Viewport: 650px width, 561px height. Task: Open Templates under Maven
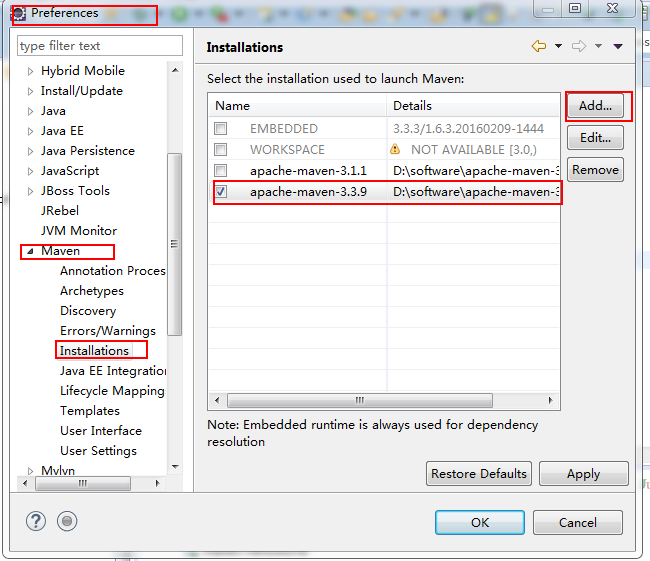pyautogui.click(x=90, y=410)
